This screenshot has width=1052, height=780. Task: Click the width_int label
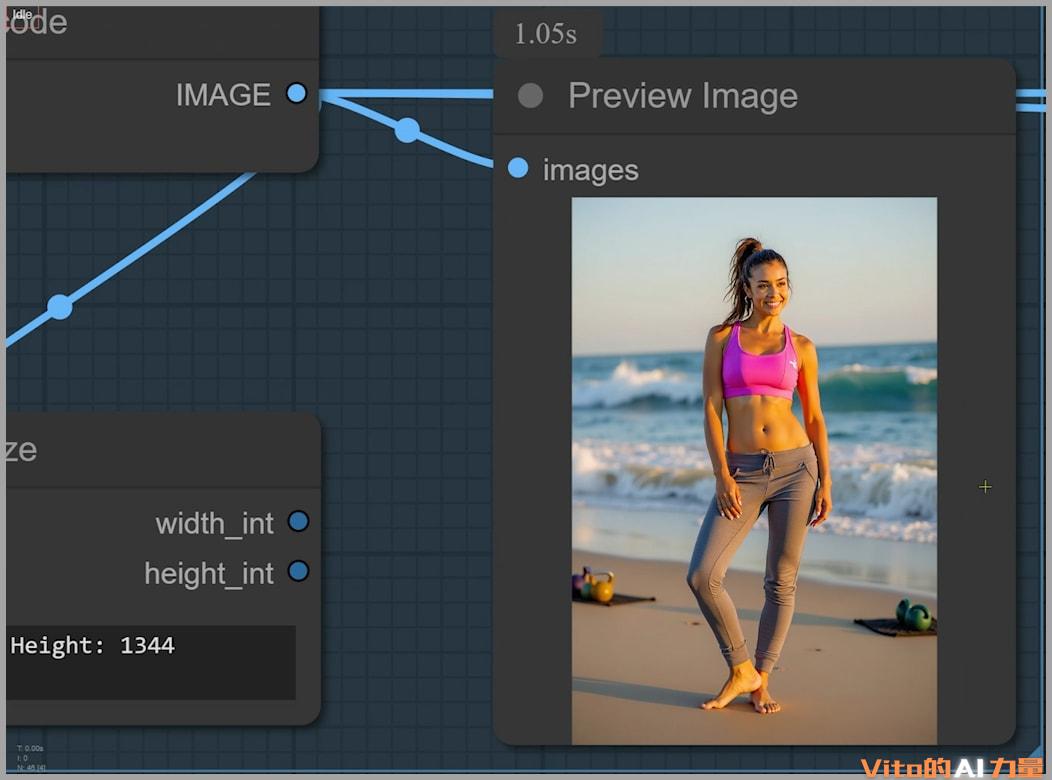[x=215, y=524]
